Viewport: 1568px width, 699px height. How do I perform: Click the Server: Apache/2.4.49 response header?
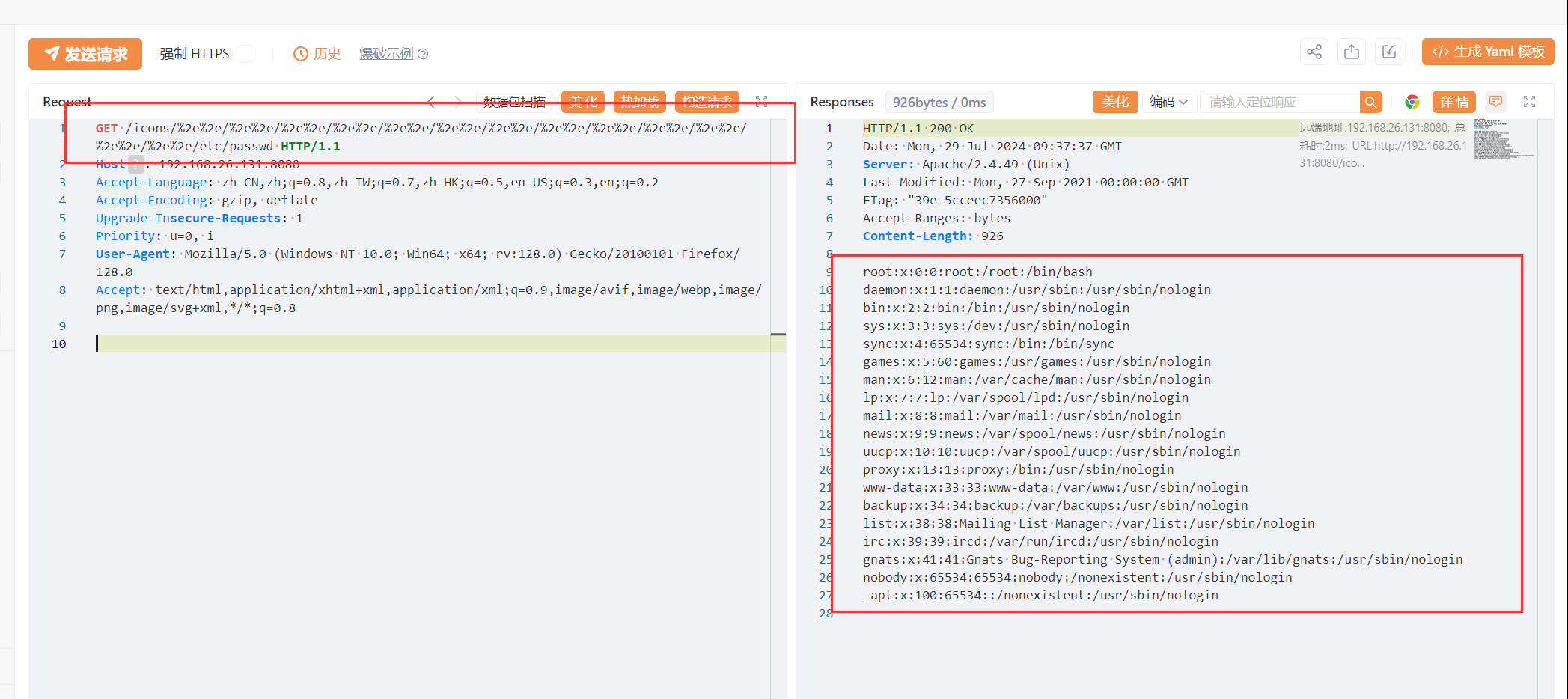pyautogui.click(x=966, y=164)
